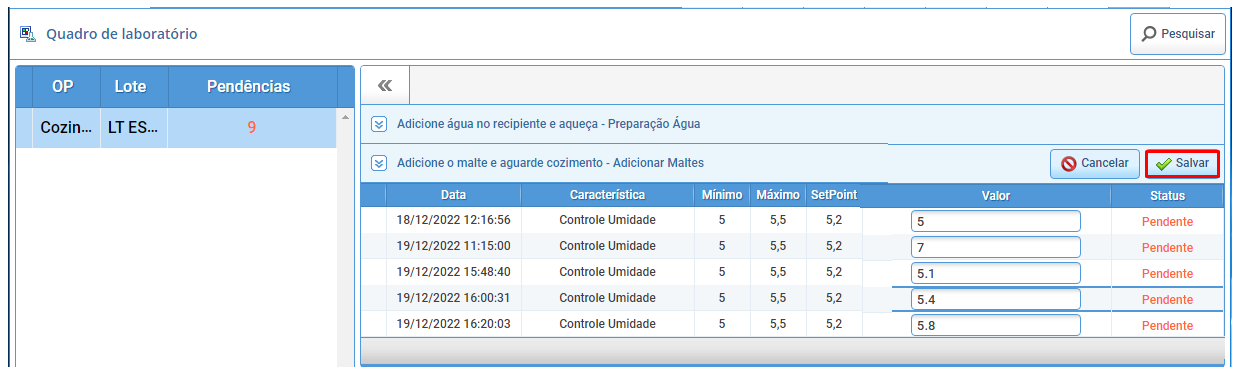Sort the table by the Data column header
This screenshot has height=373, width=1242.
click(x=453, y=195)
